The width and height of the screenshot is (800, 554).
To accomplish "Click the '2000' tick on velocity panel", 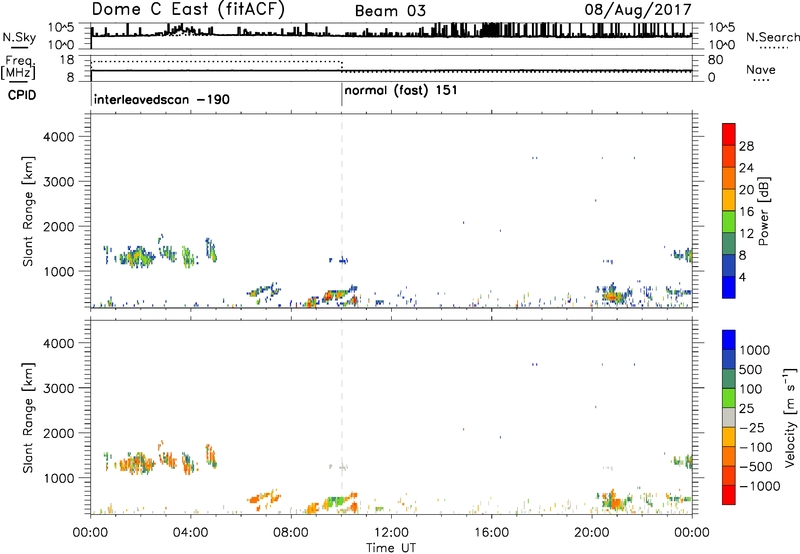I will pyautogui.click(x=58, y=433).
